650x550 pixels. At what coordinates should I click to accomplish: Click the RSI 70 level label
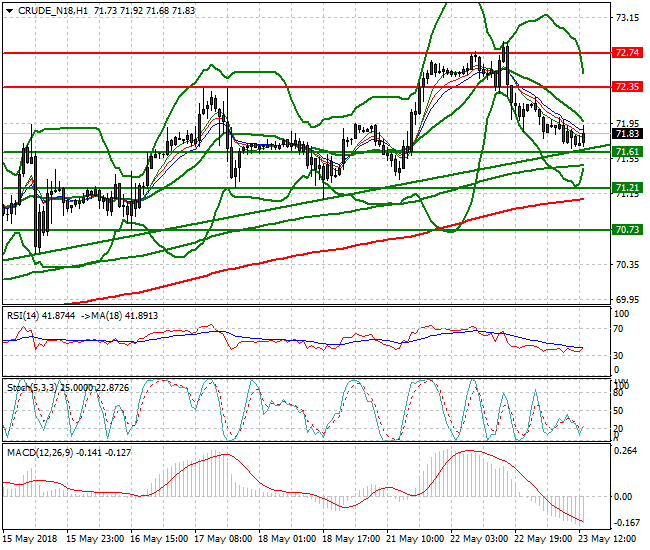click(618, 329)
